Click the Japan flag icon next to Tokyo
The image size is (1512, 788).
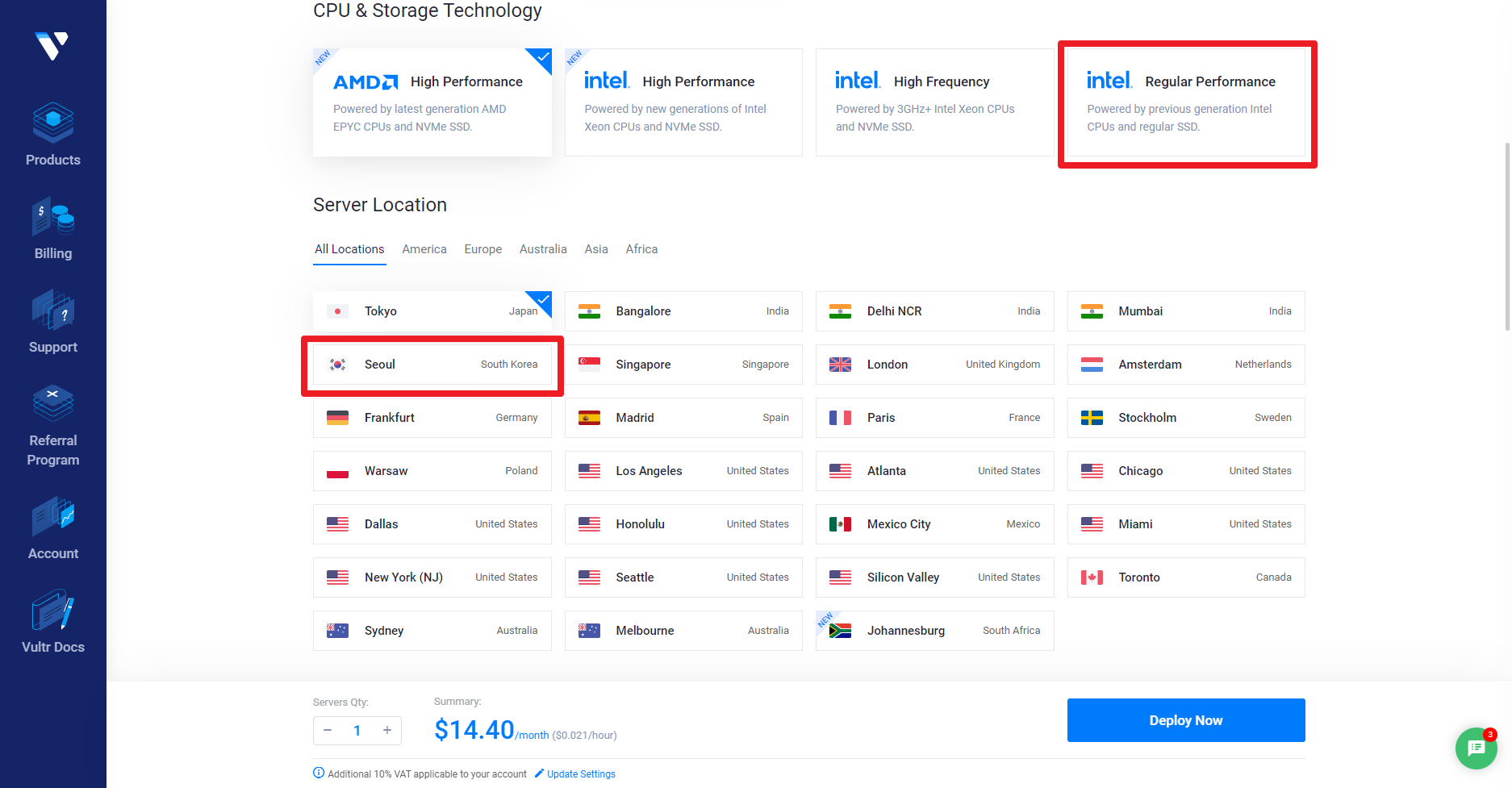pos(337,311)
